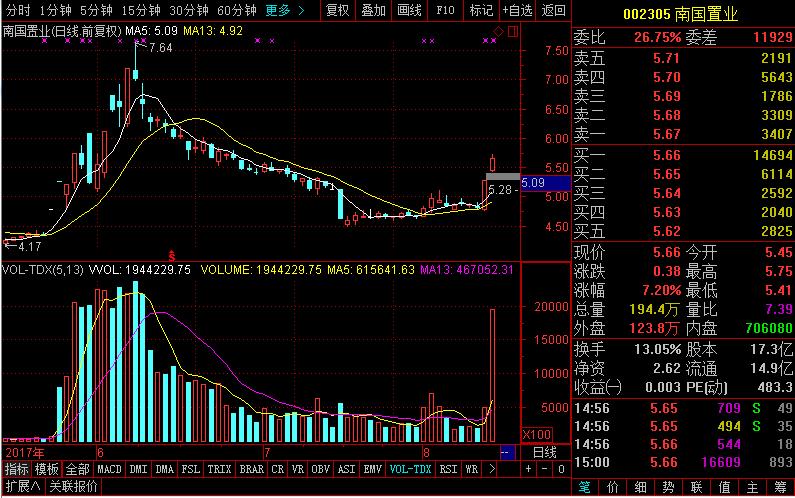This screenshot has width=795, height=498.
Task: Click the split-square icon atop the price chart
Action: coord(513,31)
